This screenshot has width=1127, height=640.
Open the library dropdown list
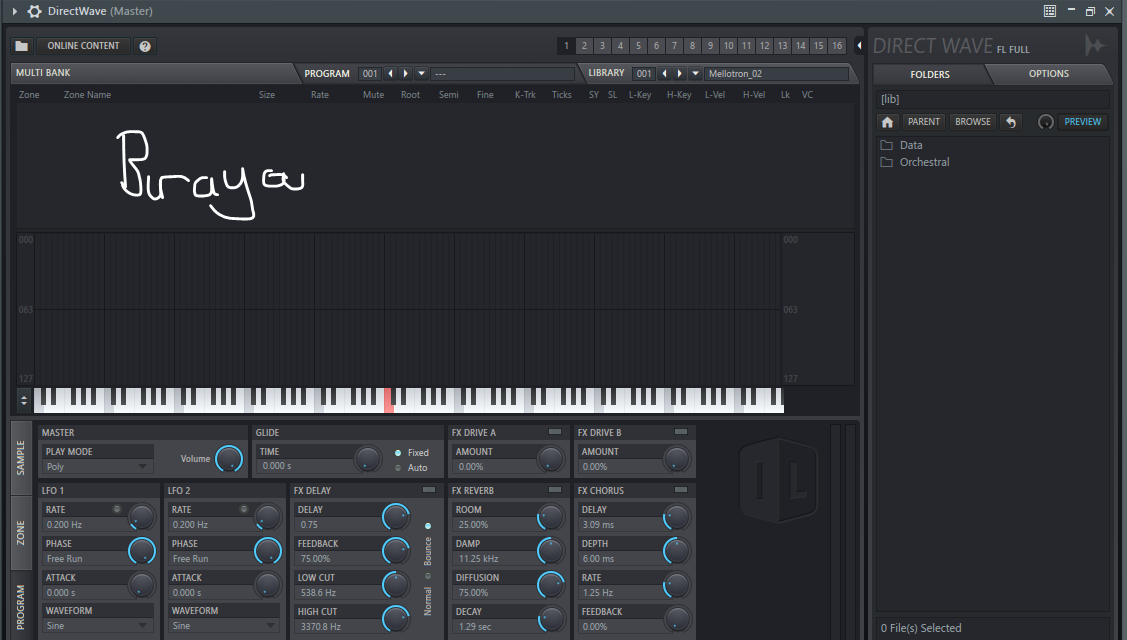coord(695,73)
